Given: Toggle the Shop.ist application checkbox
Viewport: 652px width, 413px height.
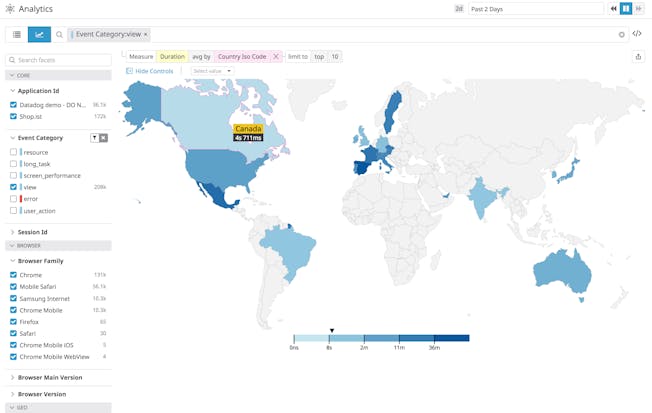Looking at the screenshot, I should (13, 116).
